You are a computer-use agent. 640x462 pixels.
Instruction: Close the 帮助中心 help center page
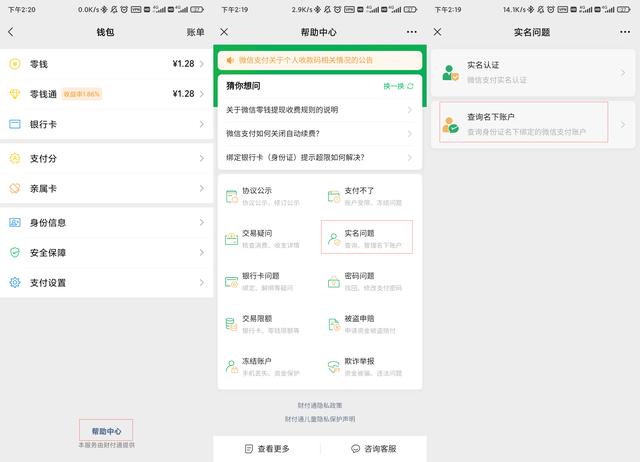[x=224, y=32]
